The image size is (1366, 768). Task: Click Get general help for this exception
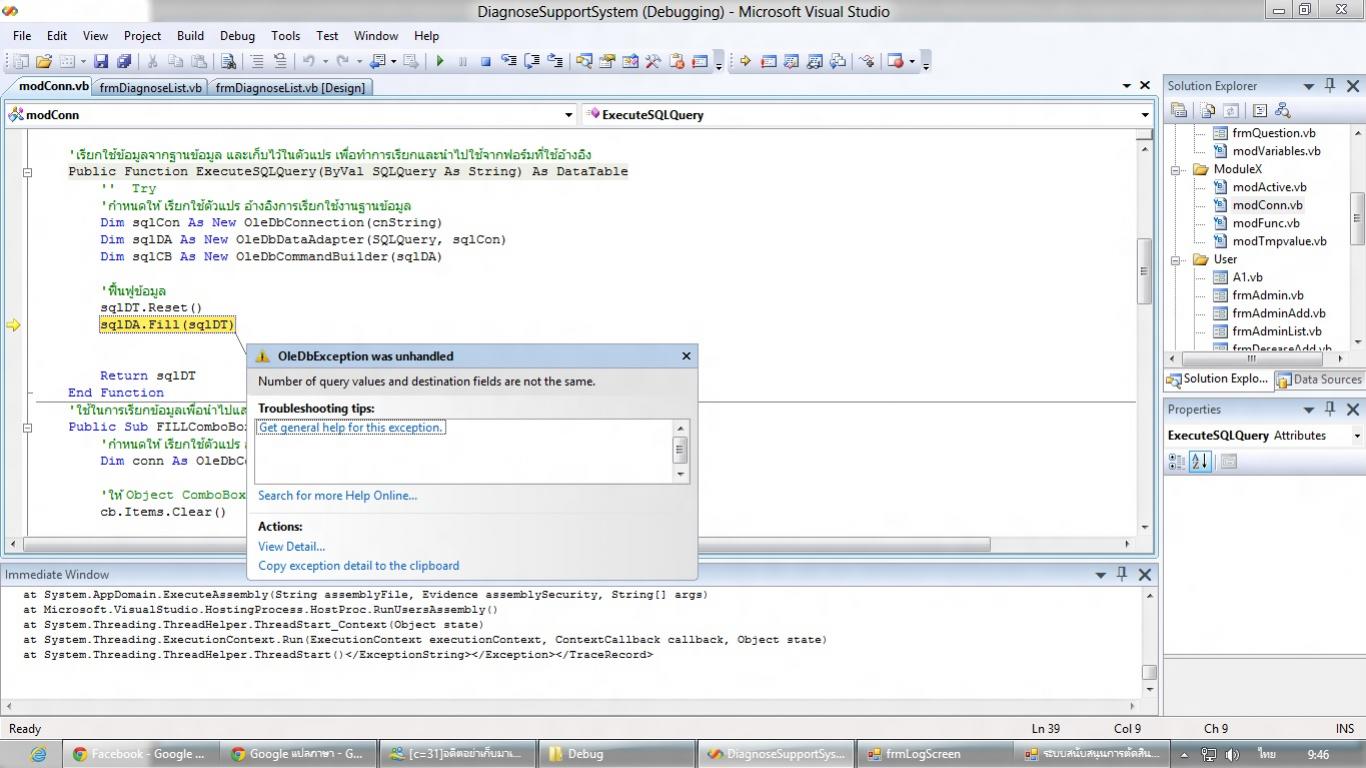350,427
